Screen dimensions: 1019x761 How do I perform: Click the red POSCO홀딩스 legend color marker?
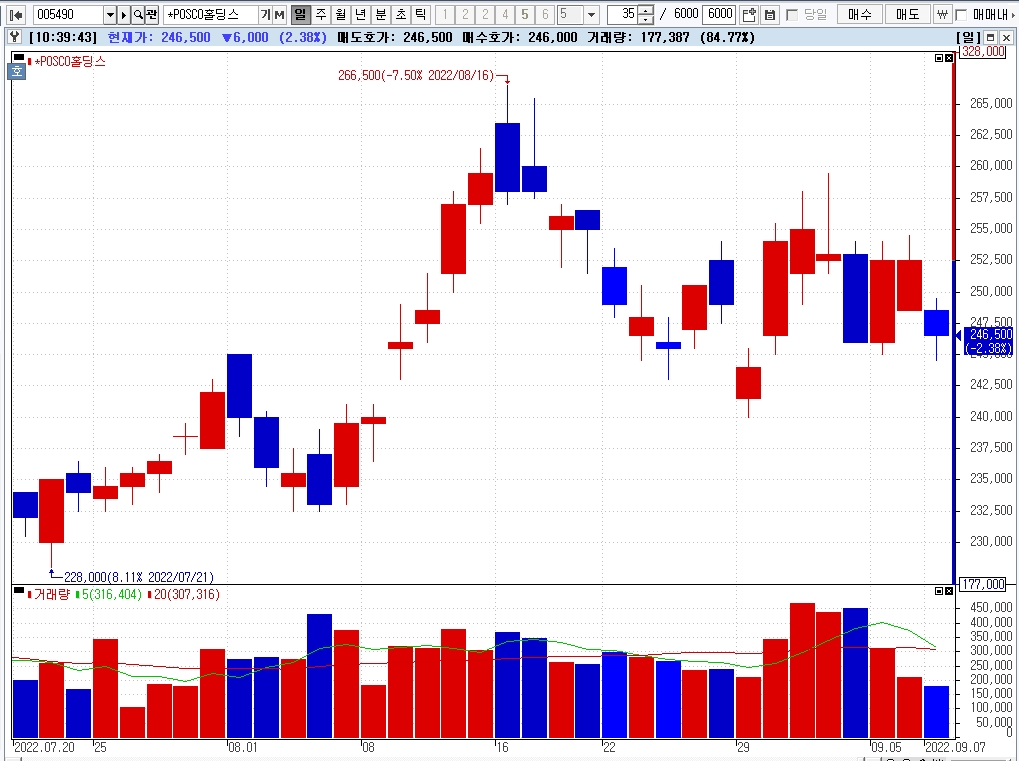tap(30, 62)
